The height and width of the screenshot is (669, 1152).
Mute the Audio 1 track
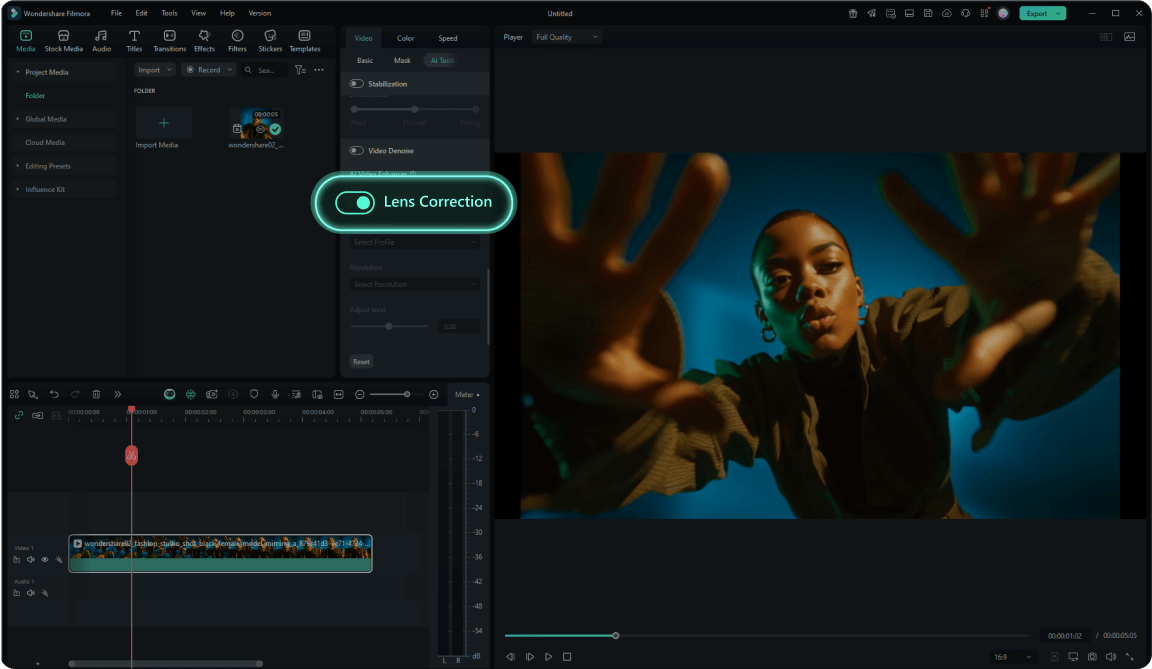click(x=31, y=593)
